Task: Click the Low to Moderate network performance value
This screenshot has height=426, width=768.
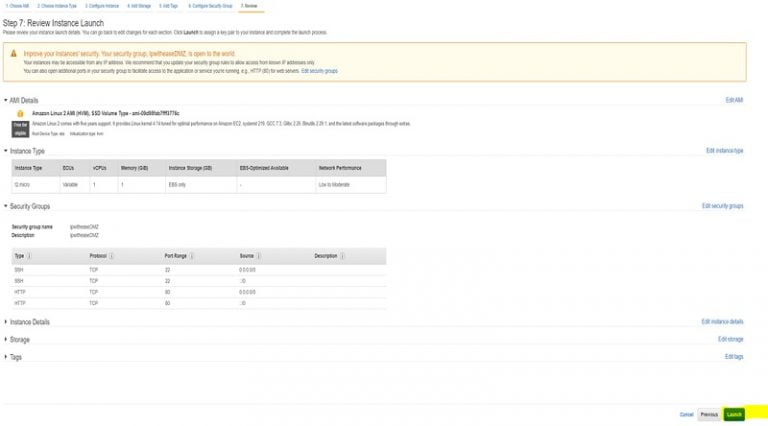Action: [x=334, y=185]
